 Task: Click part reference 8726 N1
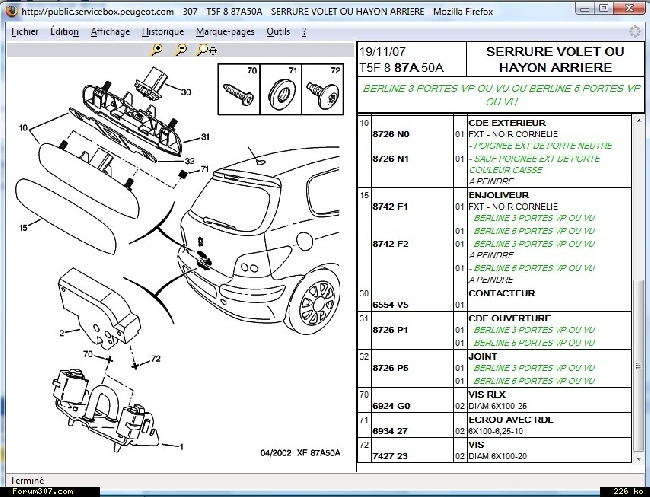pos(390,159)
